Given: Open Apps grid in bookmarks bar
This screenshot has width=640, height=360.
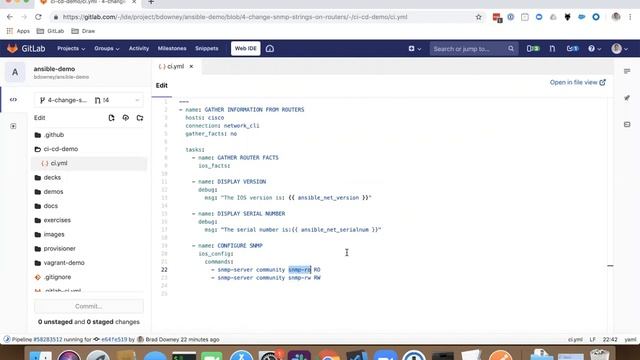Looking at the screenshot, I should [x=18, y=31].
